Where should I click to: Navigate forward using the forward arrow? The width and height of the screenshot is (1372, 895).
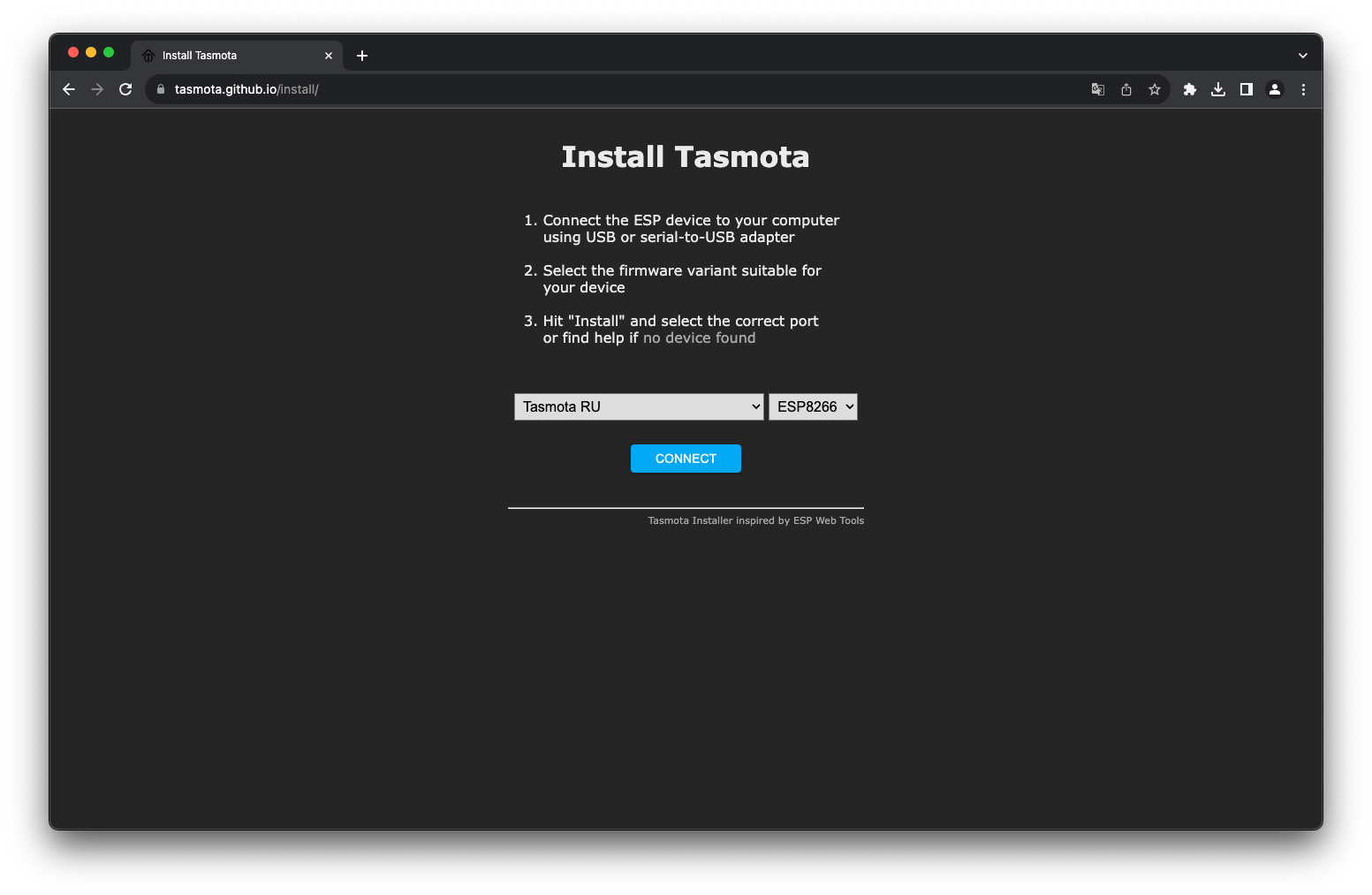[97, 89]
